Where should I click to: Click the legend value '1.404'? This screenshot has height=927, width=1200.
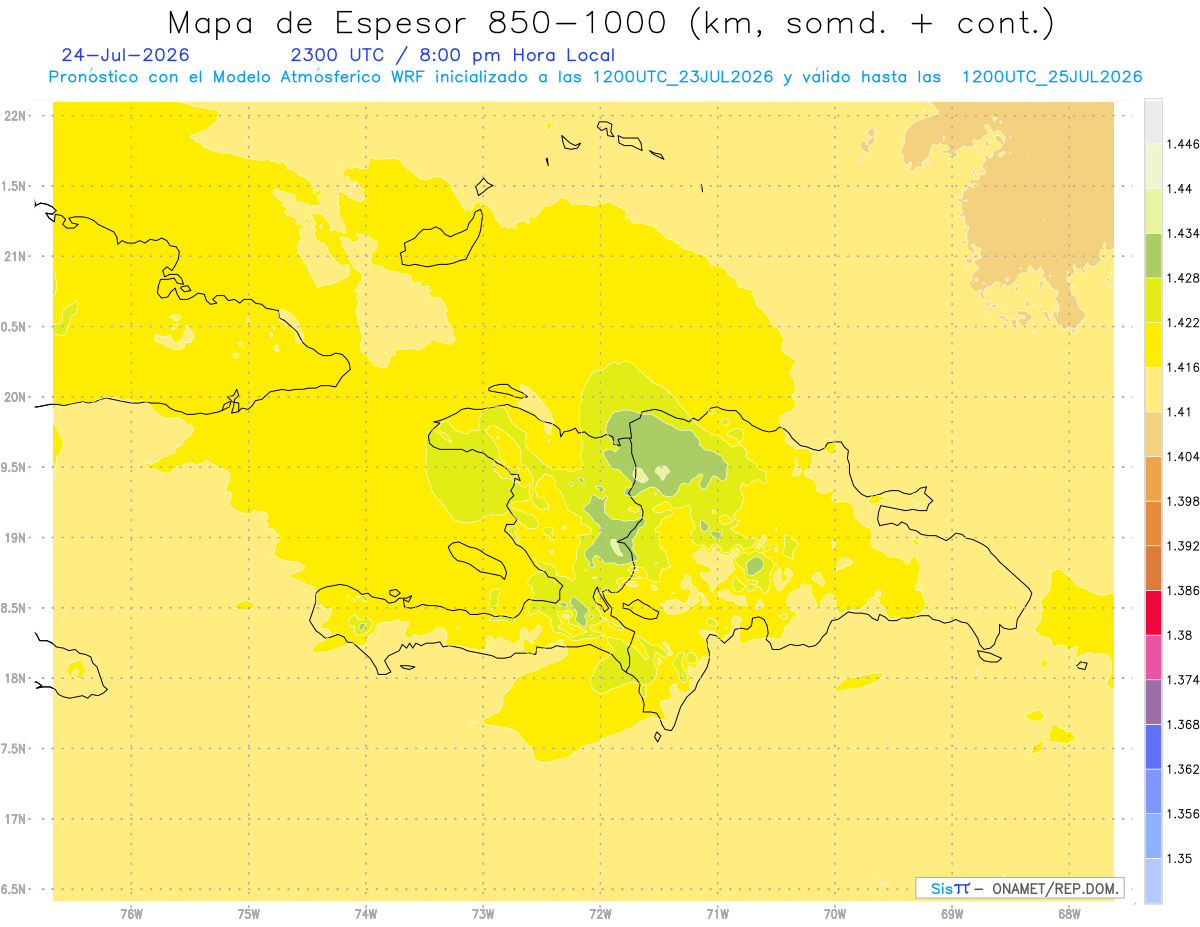pos(1182,456)
